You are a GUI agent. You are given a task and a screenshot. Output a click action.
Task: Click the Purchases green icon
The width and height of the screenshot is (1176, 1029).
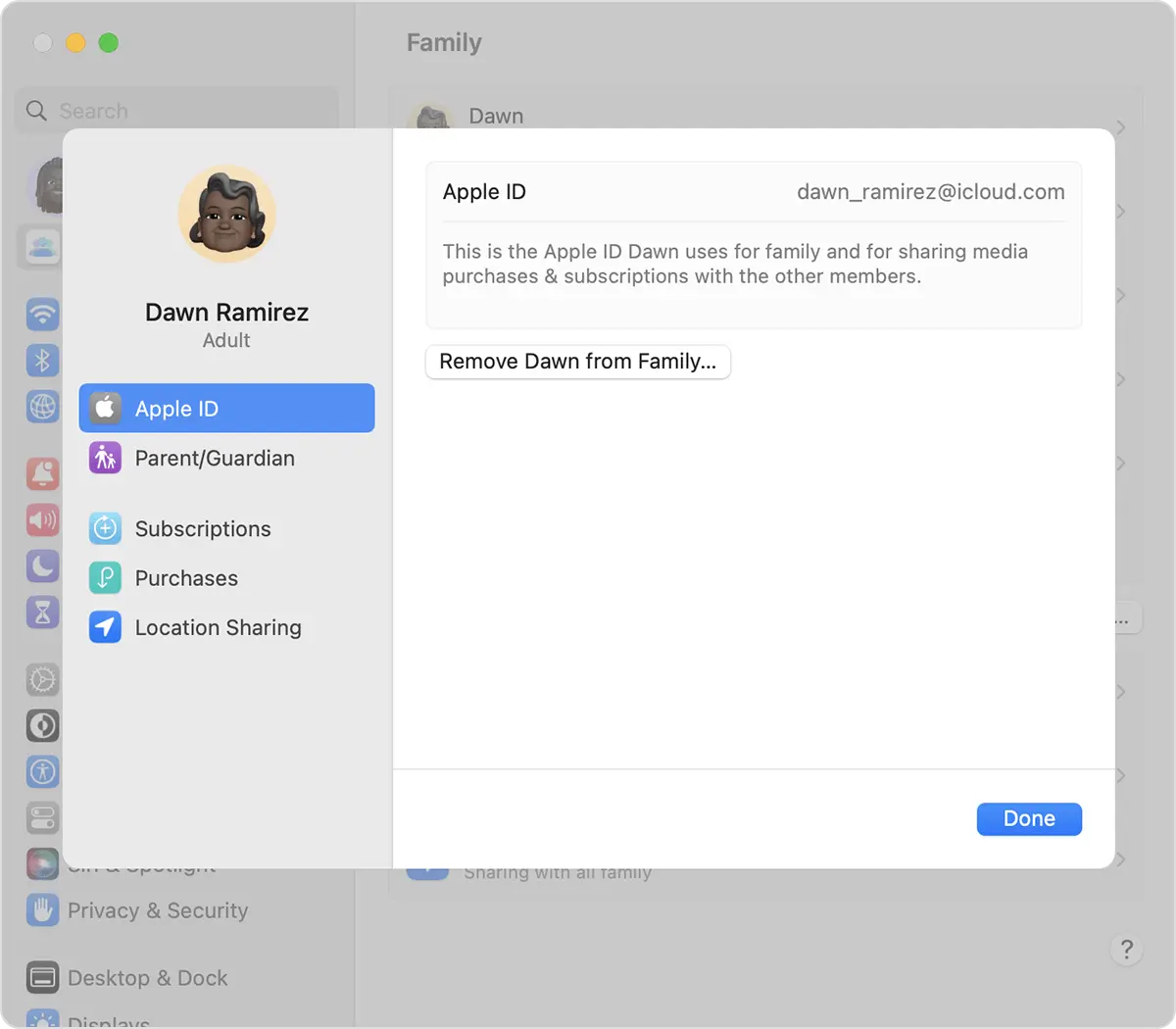click(x=106, y=577)
